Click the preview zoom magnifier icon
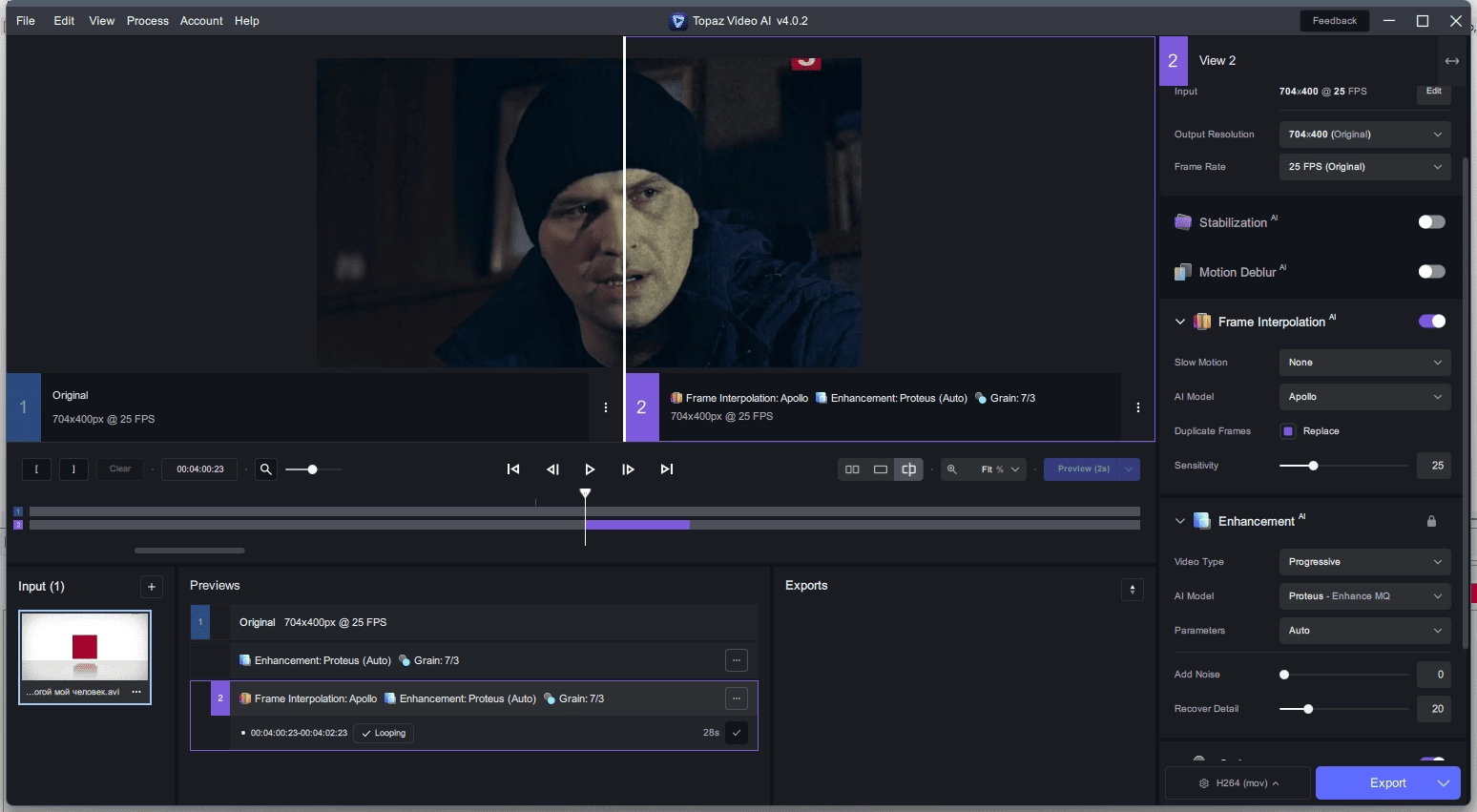Screen dimensions: 1477x812 click(951, 468)
